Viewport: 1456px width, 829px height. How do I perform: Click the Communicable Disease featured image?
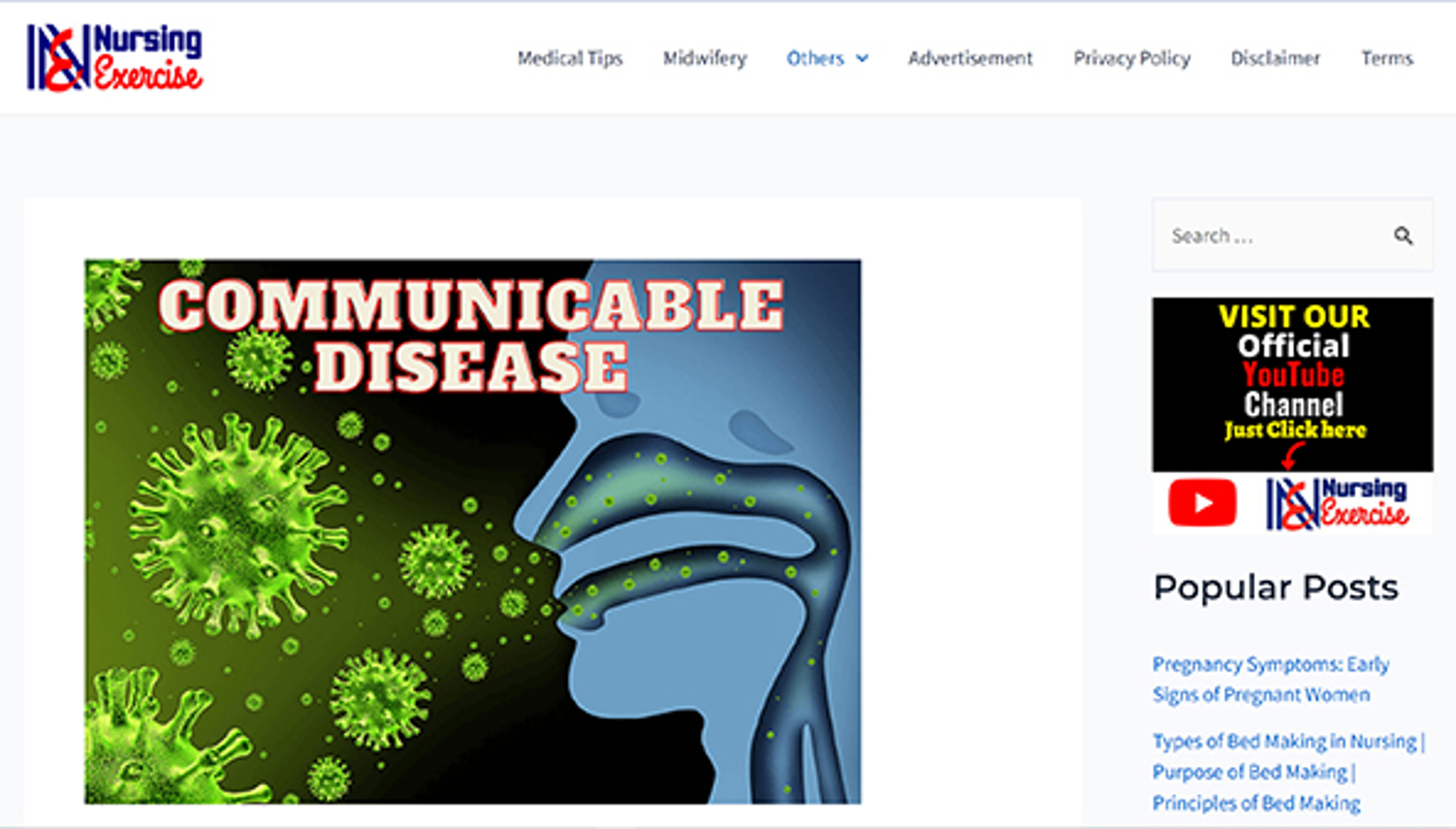pos(472,531)
